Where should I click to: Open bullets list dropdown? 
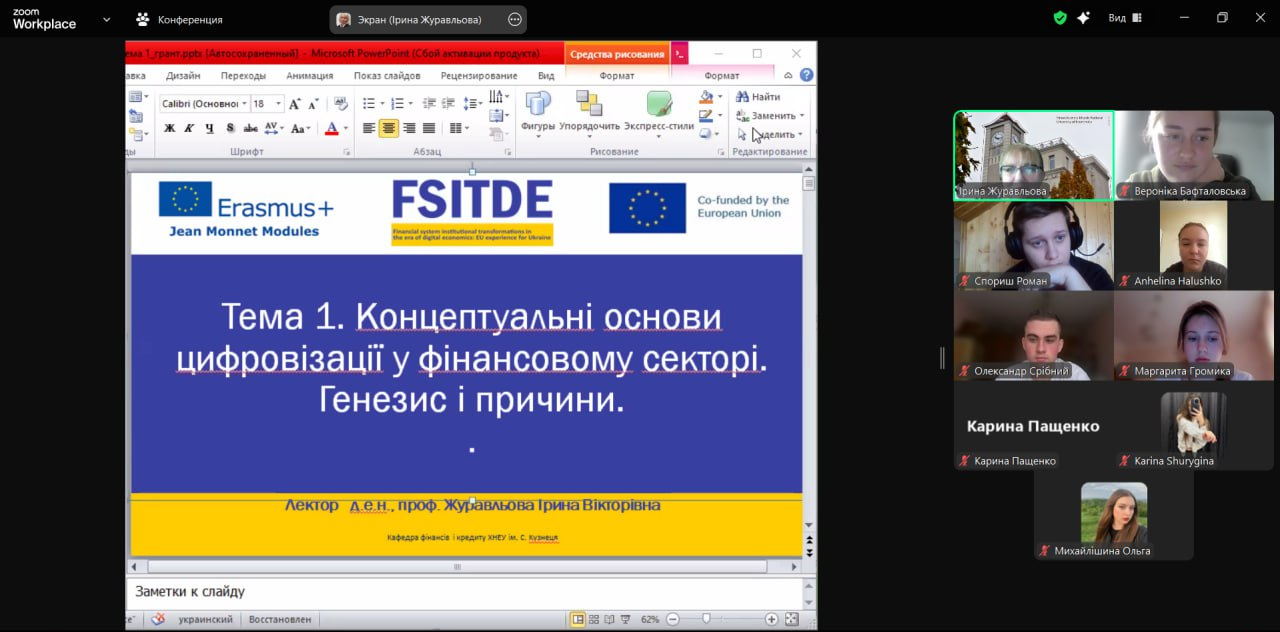[381, 104]
